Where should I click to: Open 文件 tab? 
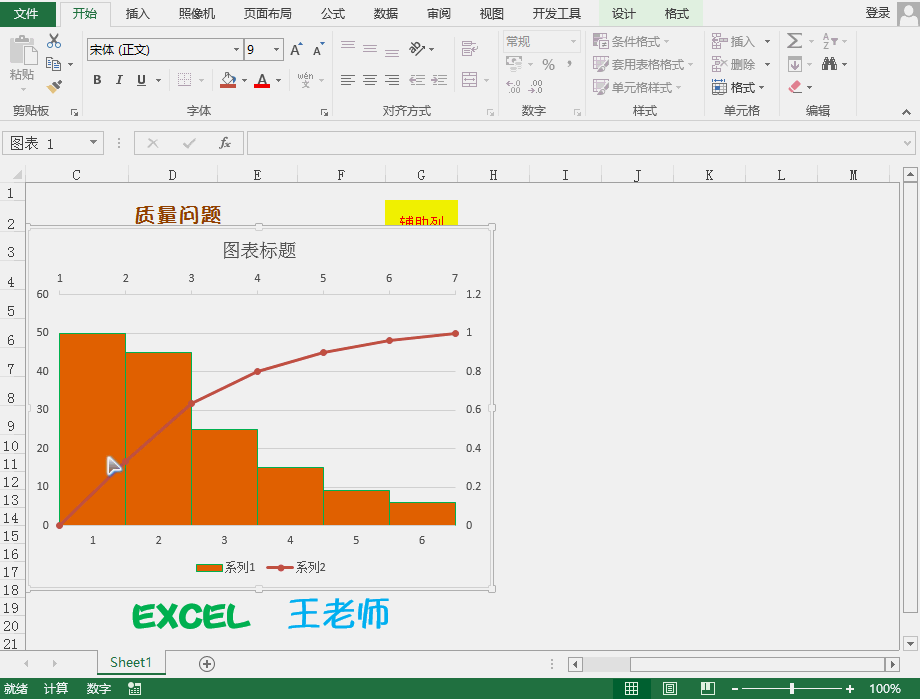point(27,13)
